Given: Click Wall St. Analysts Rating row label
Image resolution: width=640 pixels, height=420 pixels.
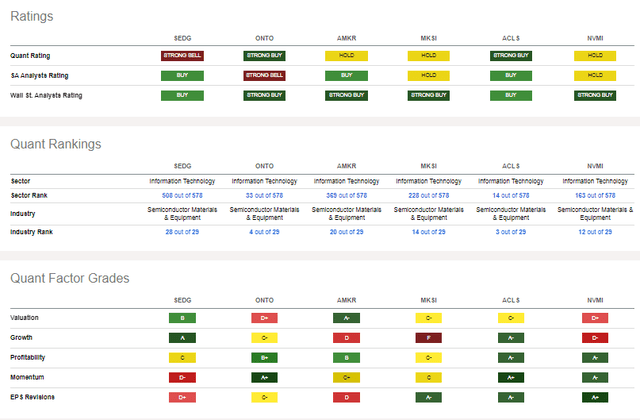Looking at the screenshot, I should point(46,96).
